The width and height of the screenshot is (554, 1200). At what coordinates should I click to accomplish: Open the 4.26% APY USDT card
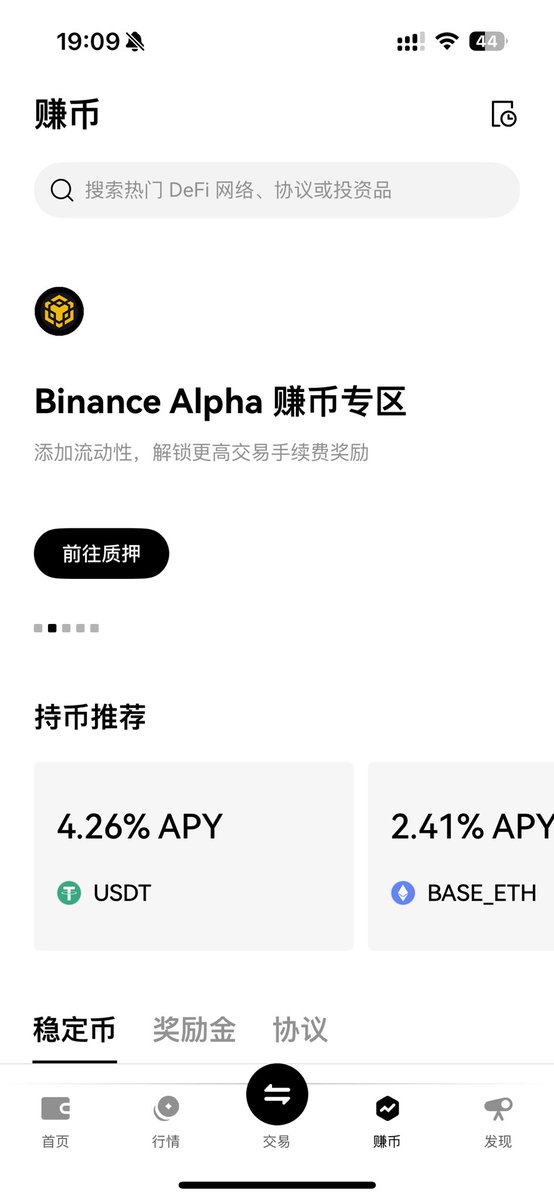click(x=194, y=856)
